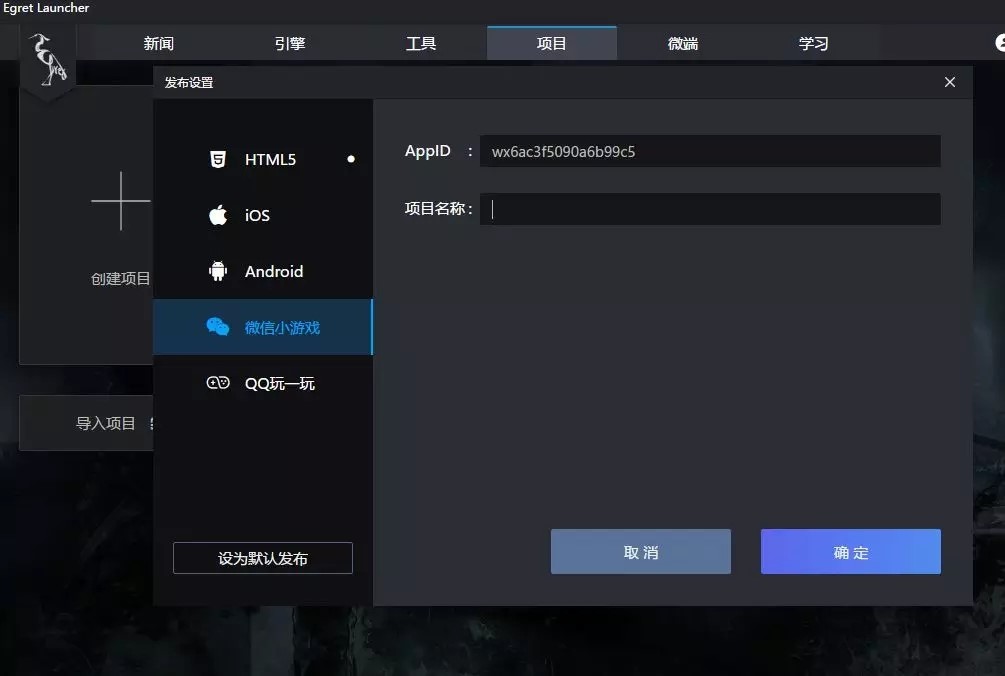Click the Apple iOS icon
This screenshot has width=1005, height=676.
218,215
